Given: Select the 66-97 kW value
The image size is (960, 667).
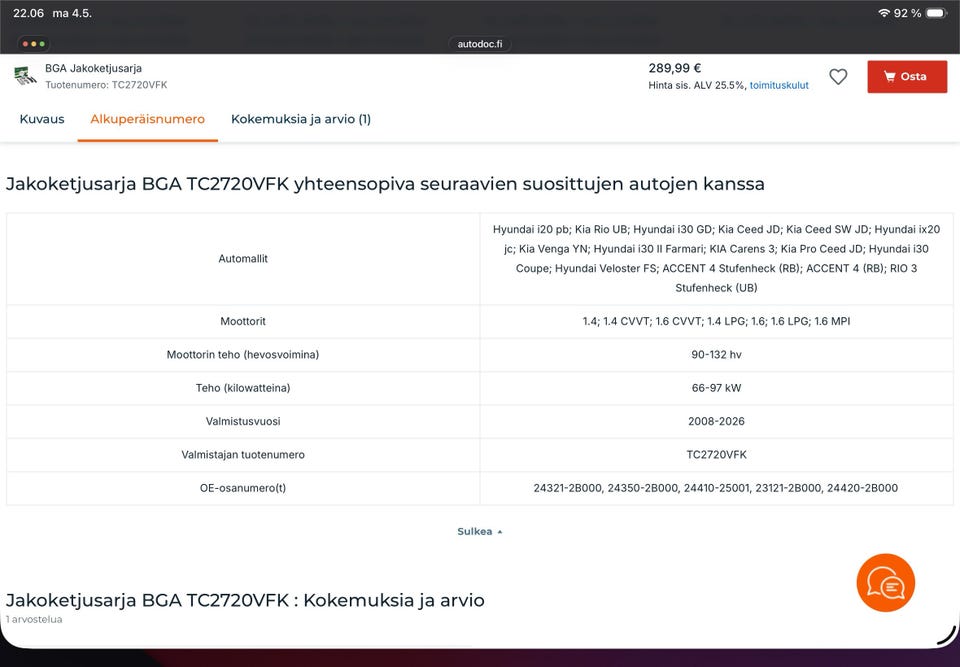Looking at the screenshot, I should coord(716,388).
